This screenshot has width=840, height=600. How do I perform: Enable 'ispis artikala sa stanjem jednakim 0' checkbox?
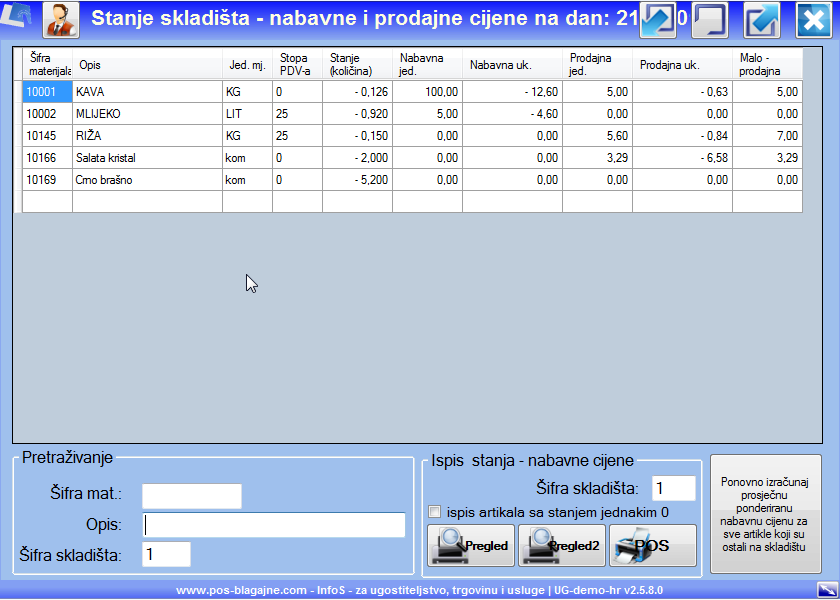pos(435,512)
